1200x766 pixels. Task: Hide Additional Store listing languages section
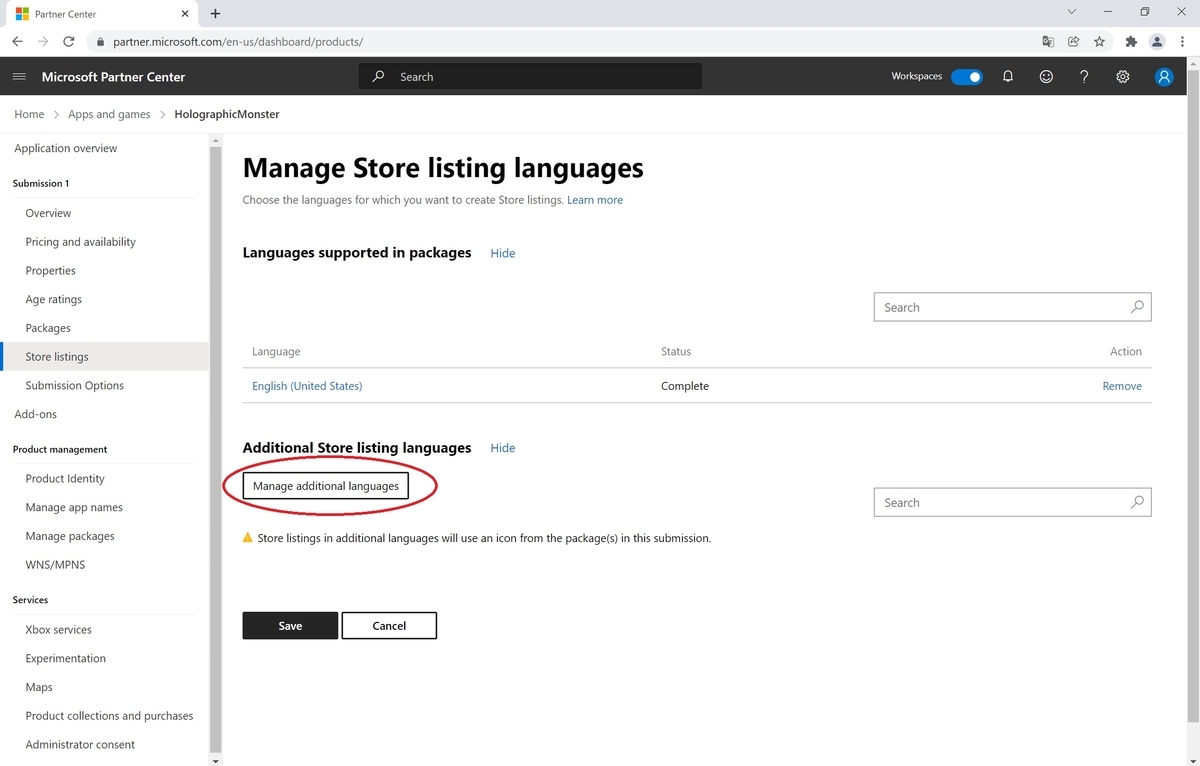(x=503, y=448)
